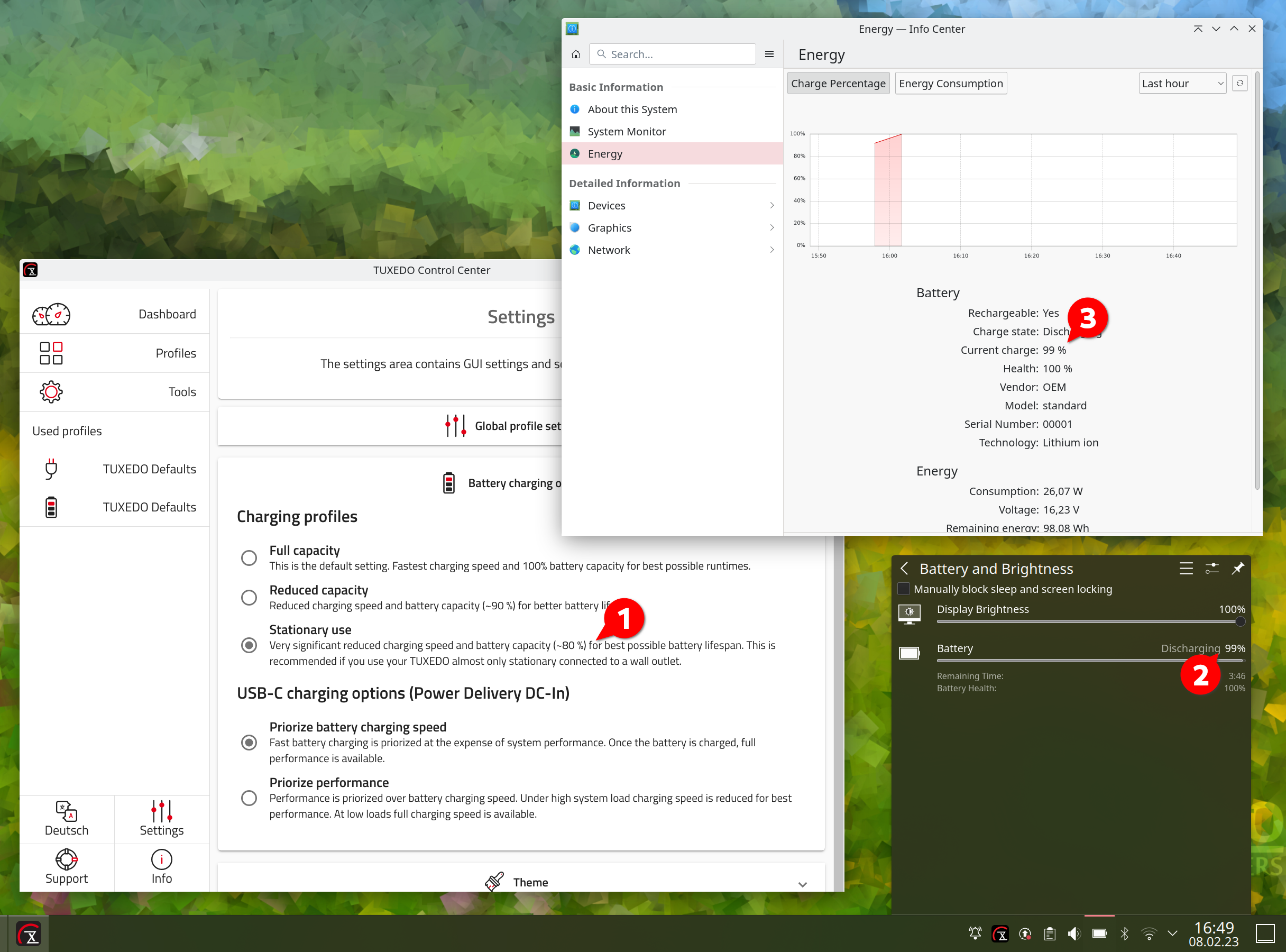Select Full capacity charging profile
This screenshot has height=952, width=1286.
(249, 558)
